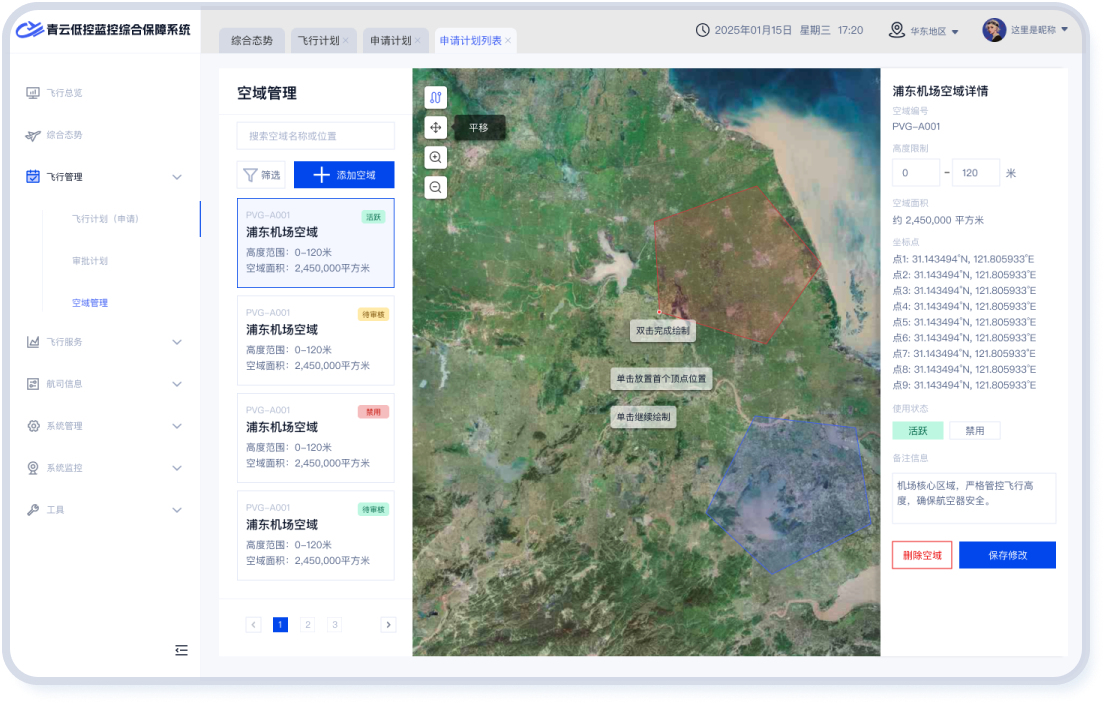Click the zoom out magnifier icon
1104x703 pixels.
tap(435, 187)
